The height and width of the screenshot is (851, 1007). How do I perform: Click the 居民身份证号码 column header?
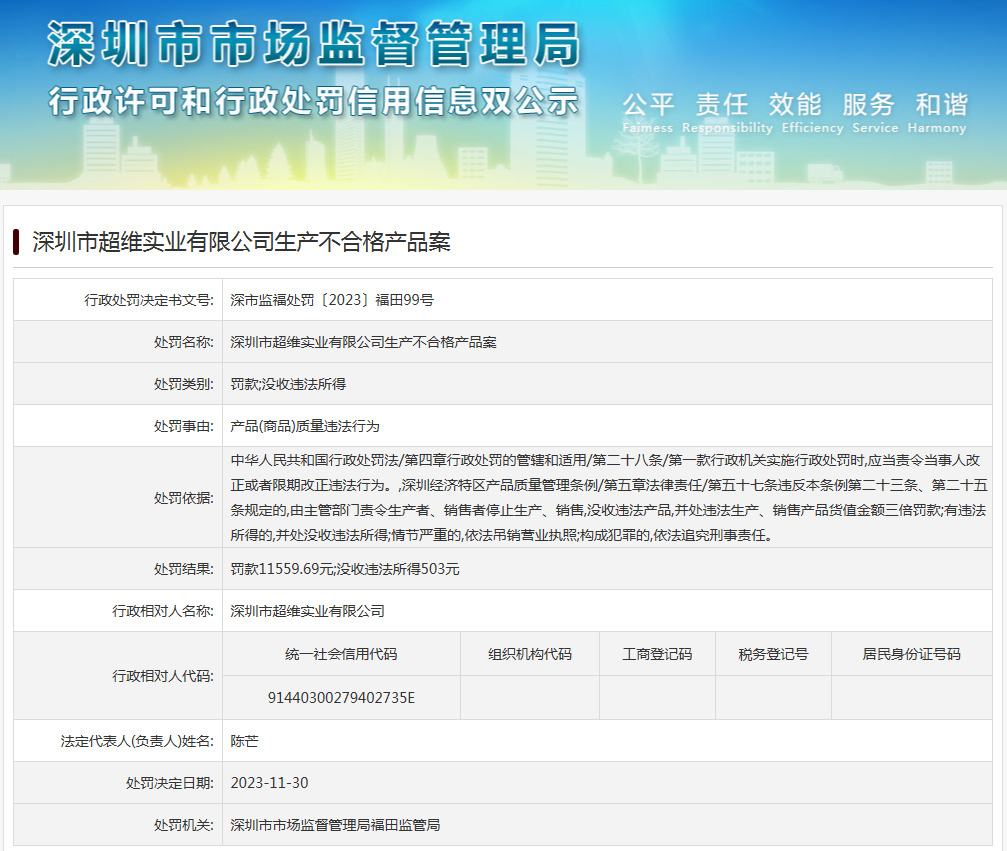(x=911, y=654)
